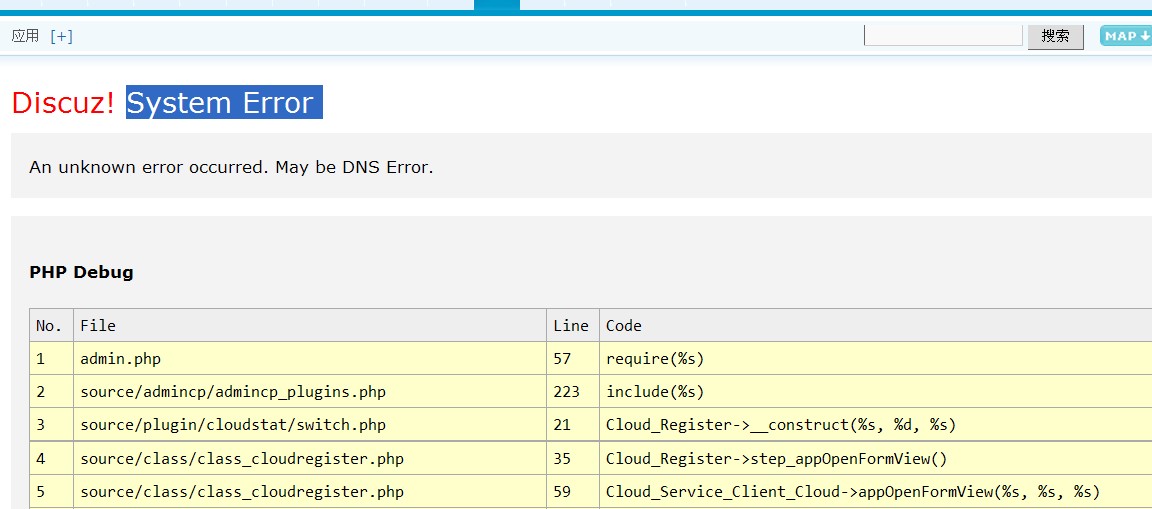Click the red Discuz! title text
This screenshot has height=509, width=1152.
coord(64,103)
